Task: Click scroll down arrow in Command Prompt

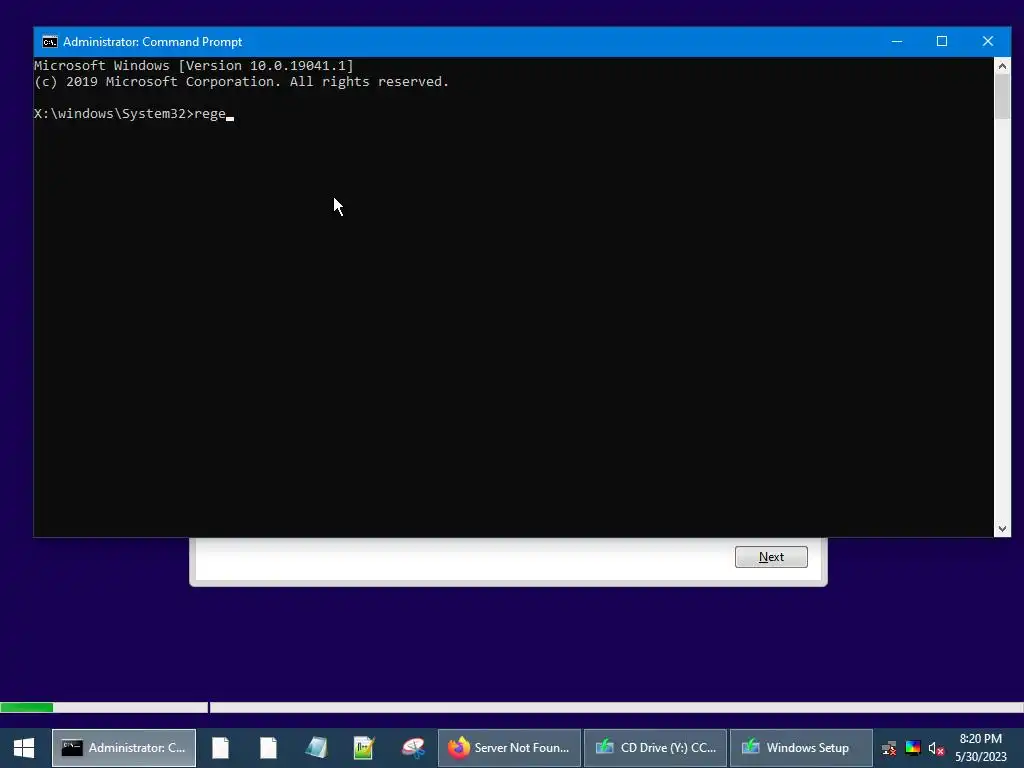Action: coord(1002,529)
